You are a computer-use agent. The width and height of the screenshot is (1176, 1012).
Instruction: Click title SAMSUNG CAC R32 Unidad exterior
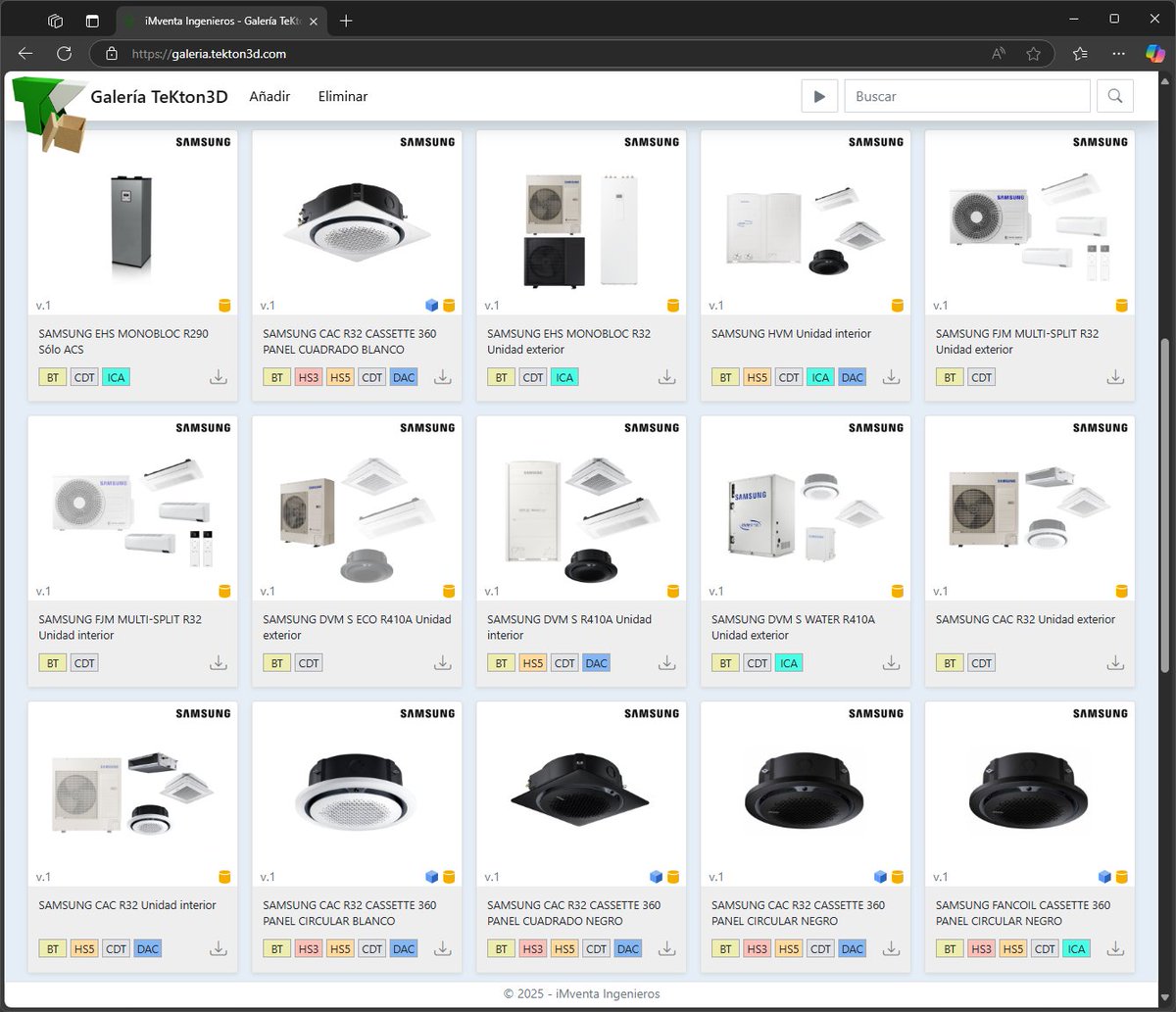(1025, 620)
